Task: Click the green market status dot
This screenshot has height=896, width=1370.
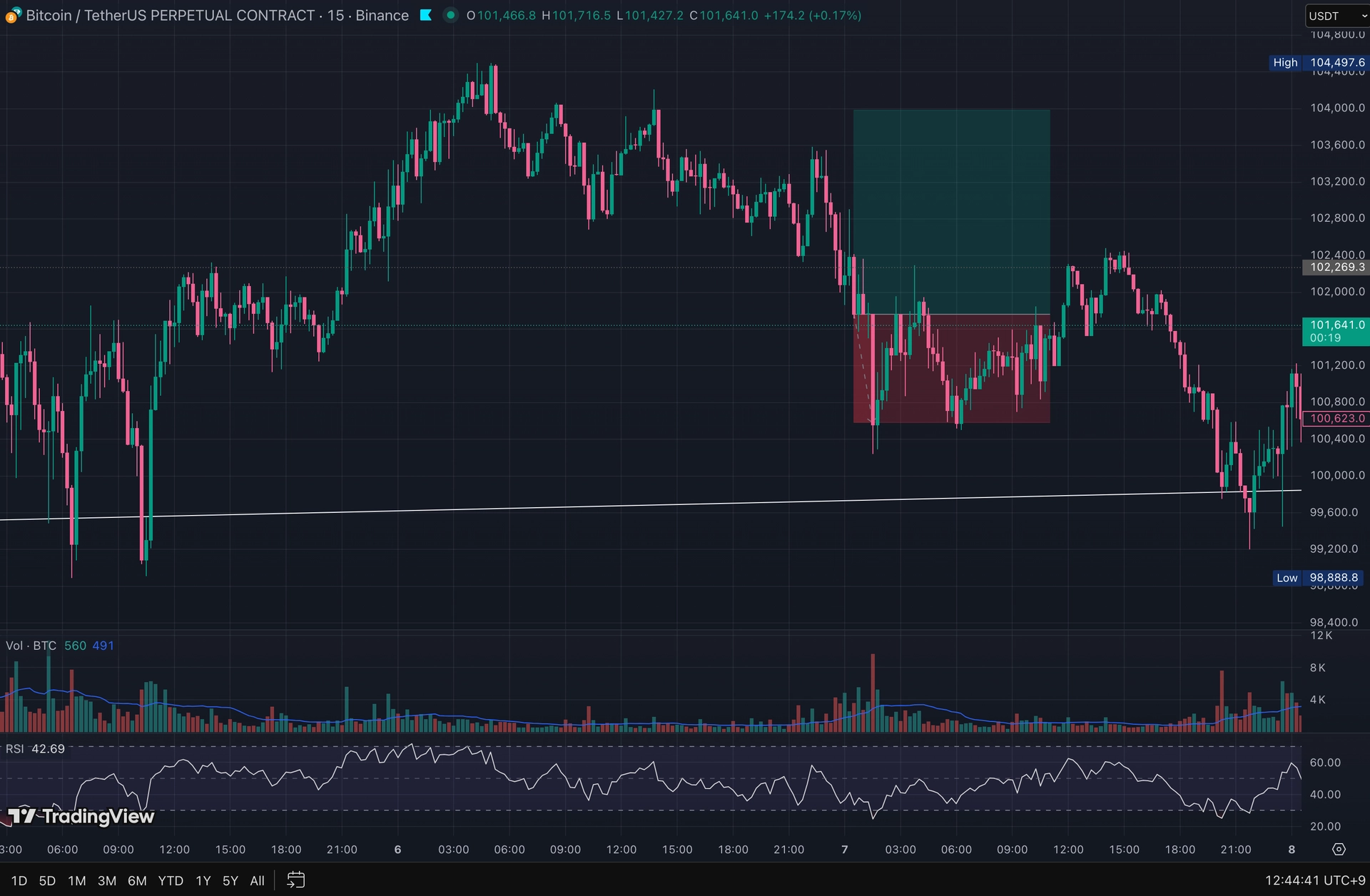Action: coord(450,15)
